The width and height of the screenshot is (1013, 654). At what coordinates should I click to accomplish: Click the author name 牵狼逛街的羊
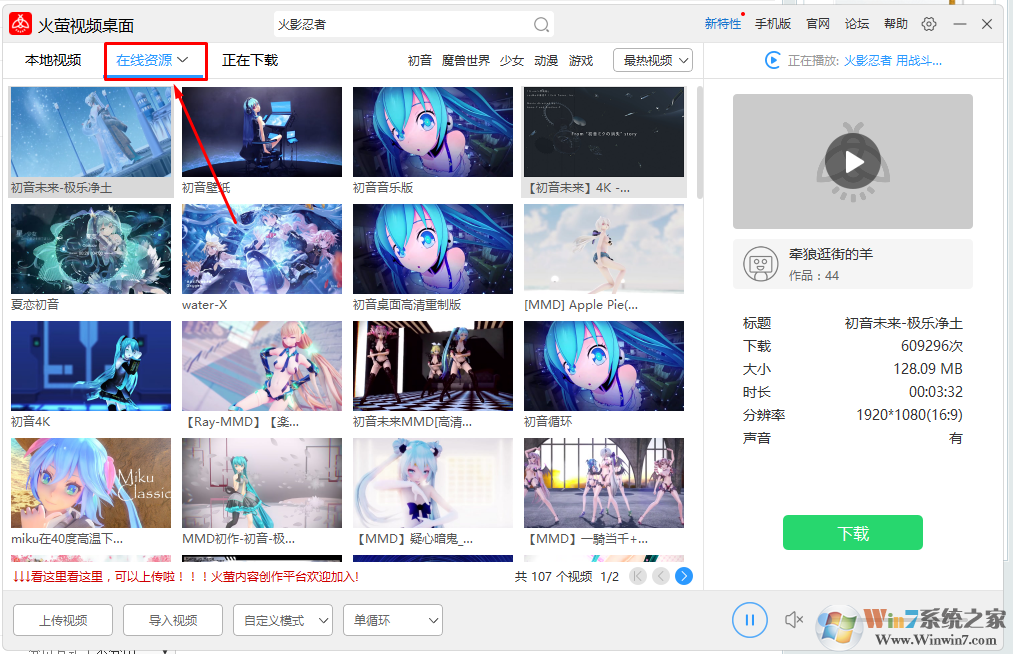pyautogui.click(x=831, y=254)
